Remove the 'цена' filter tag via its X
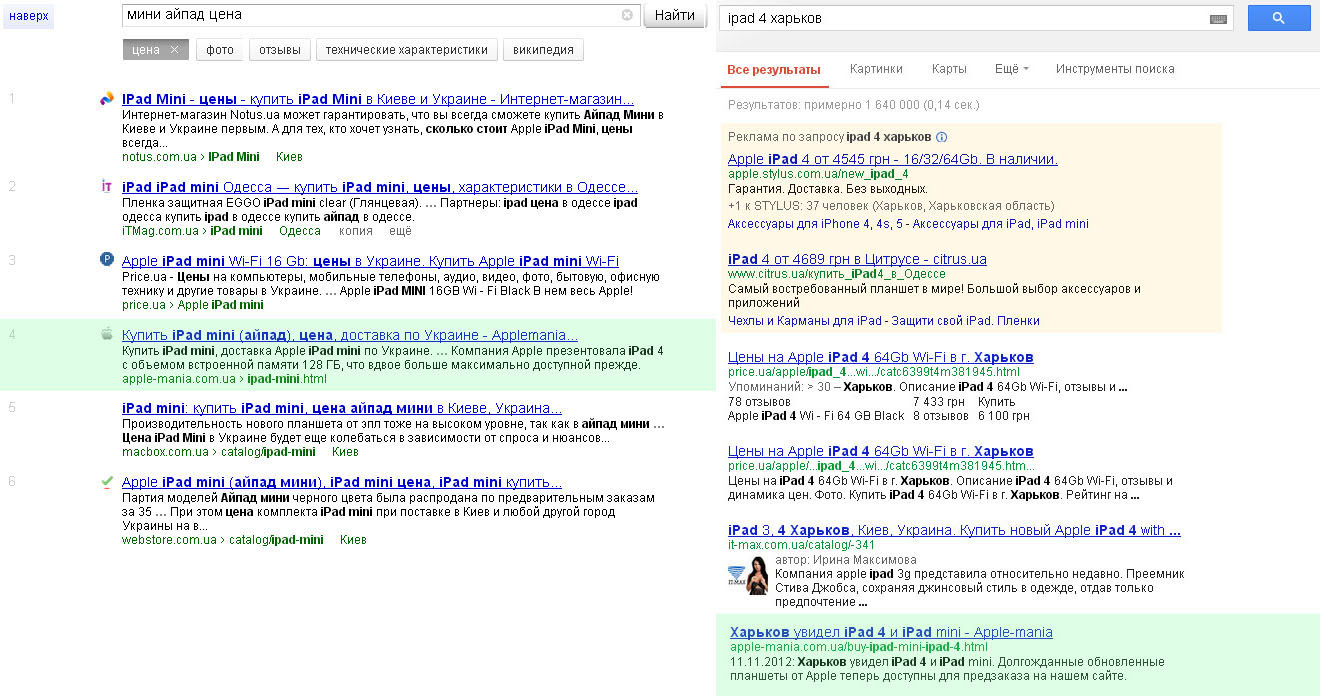The image size is (1320, 696). (174, 50)
